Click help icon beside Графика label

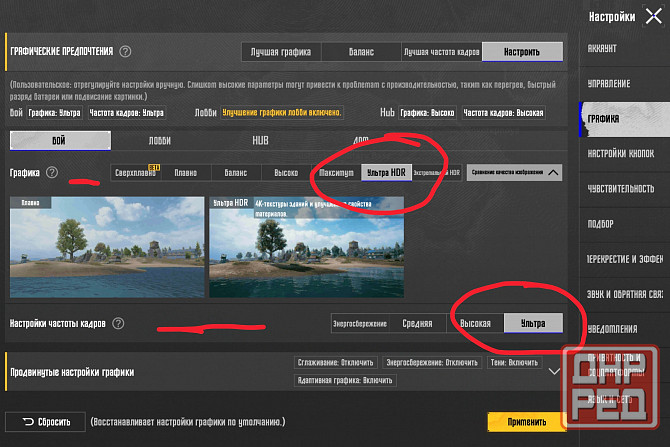pos(52,173)
